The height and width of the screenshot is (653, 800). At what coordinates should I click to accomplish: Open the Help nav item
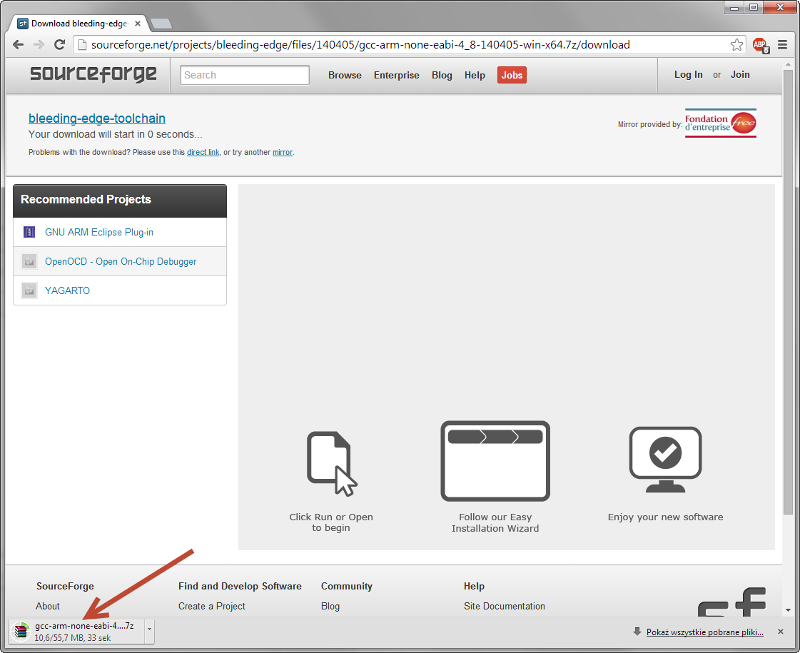point(474,75)
